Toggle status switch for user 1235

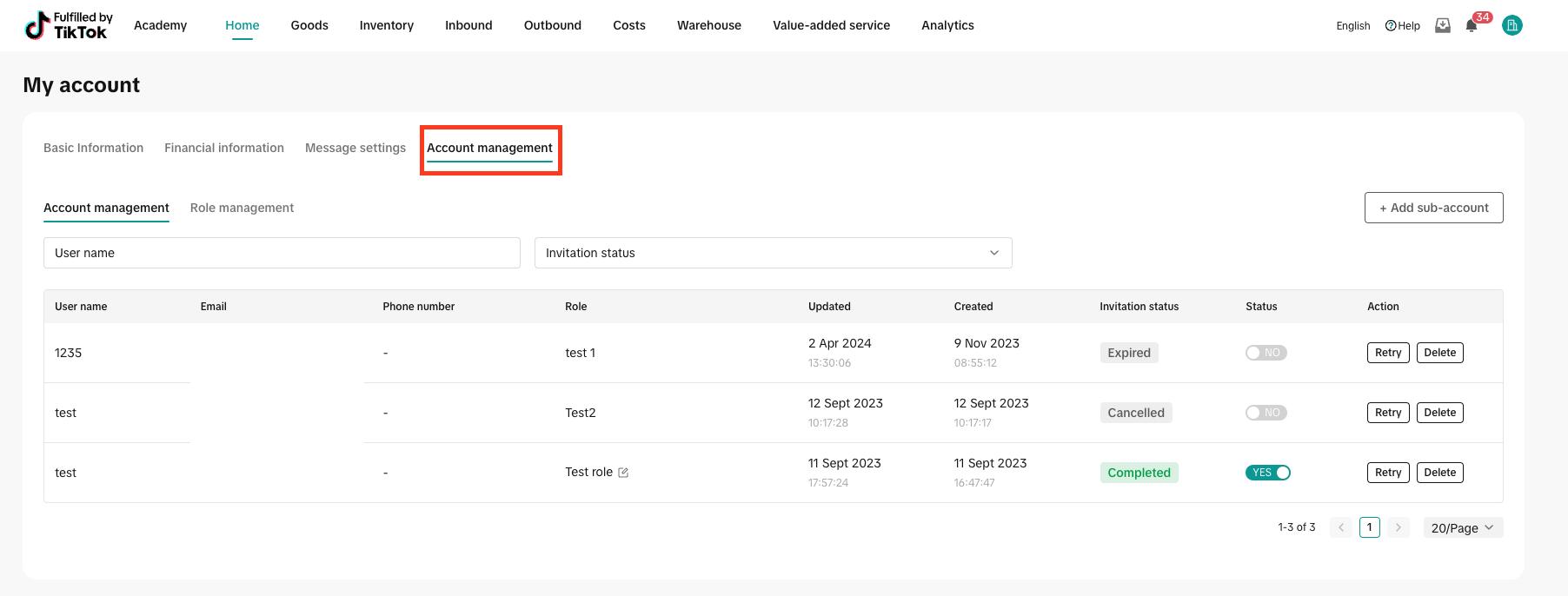pyautogui.click(x=1266, y=353)
